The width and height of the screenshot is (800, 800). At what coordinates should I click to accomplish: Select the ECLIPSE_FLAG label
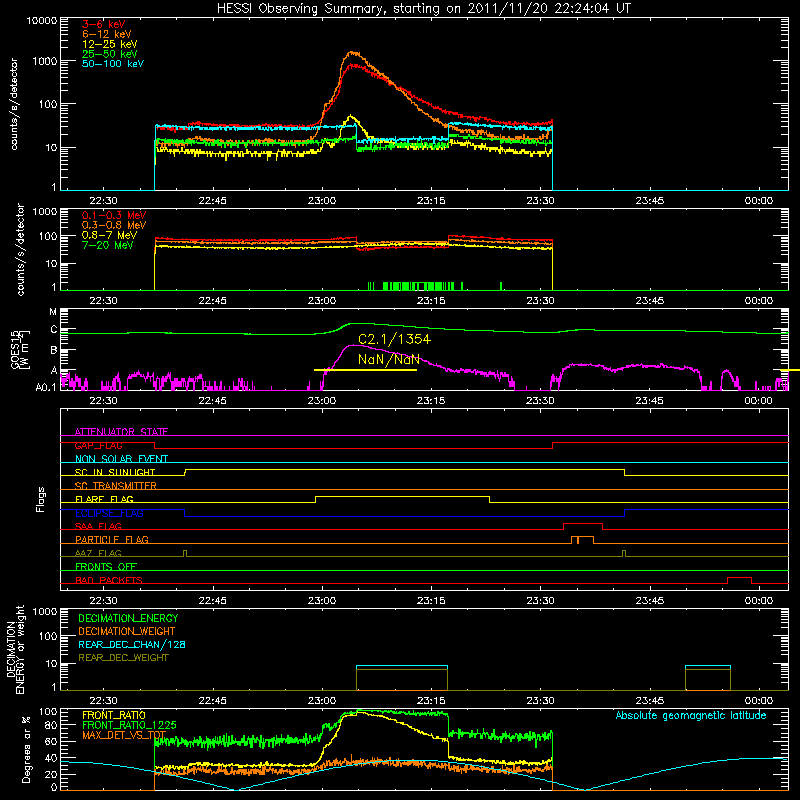[109, 513]
